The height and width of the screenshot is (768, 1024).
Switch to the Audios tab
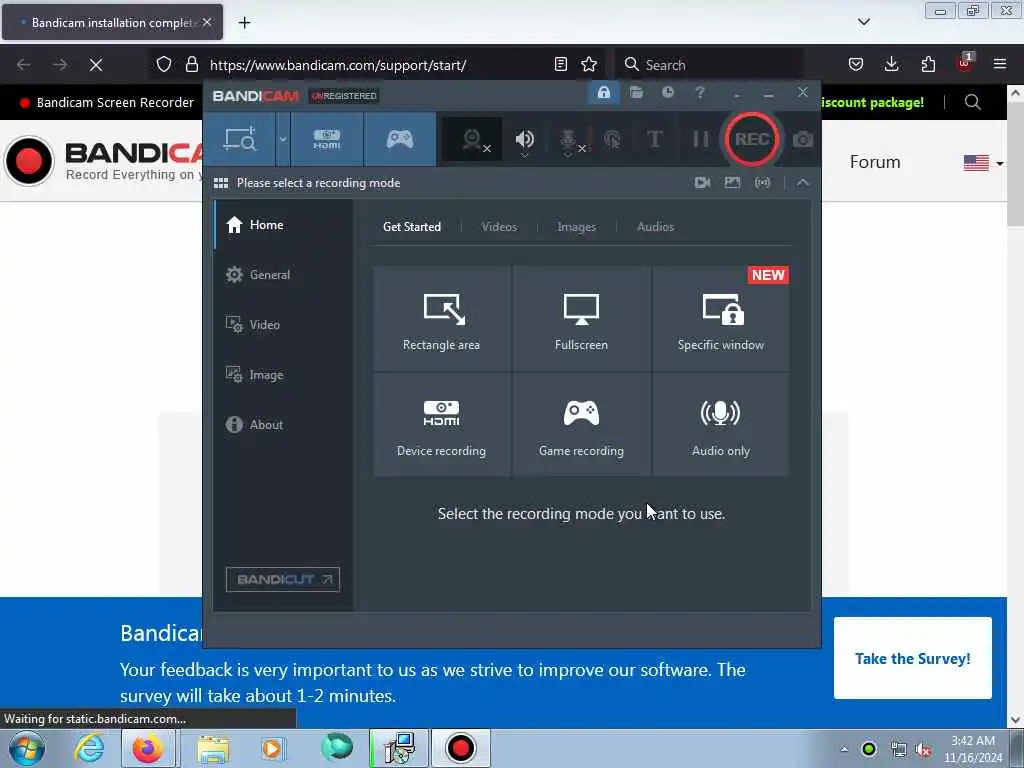655,227
